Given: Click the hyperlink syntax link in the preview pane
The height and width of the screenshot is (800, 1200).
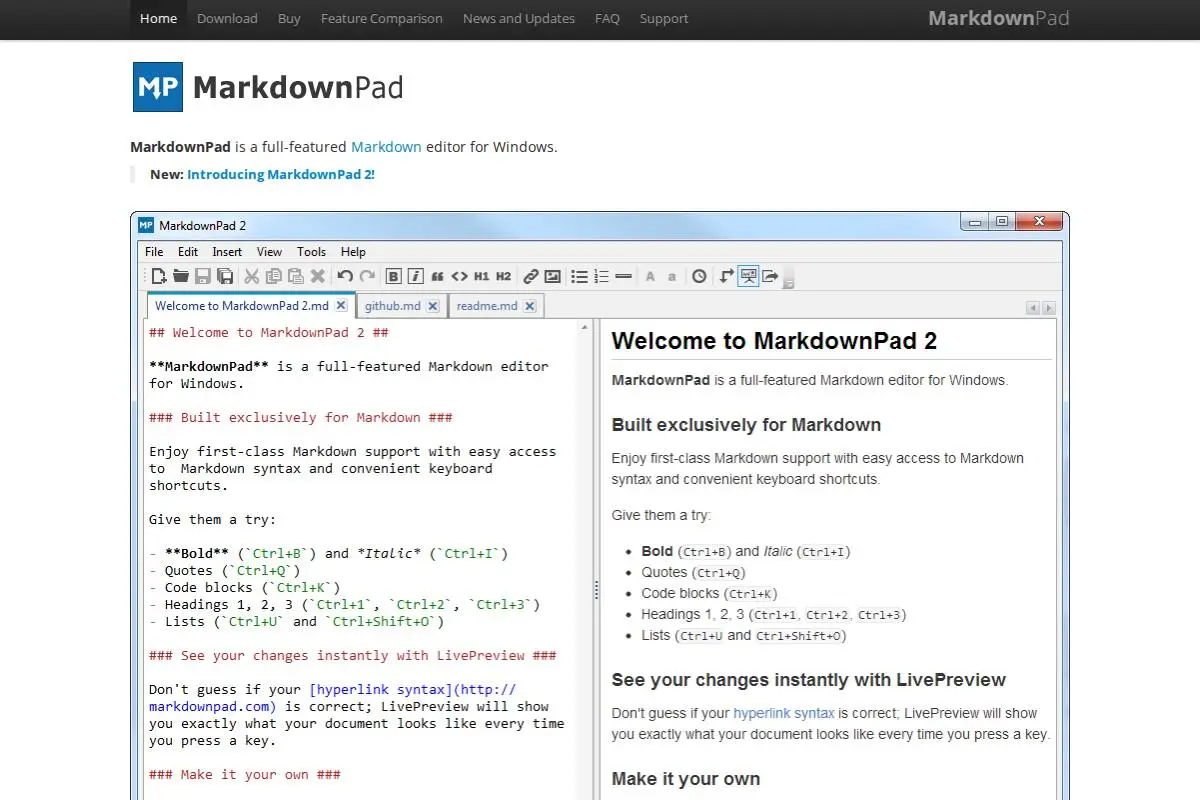Looking at the screenshot, I should click(x=784, y=713).
